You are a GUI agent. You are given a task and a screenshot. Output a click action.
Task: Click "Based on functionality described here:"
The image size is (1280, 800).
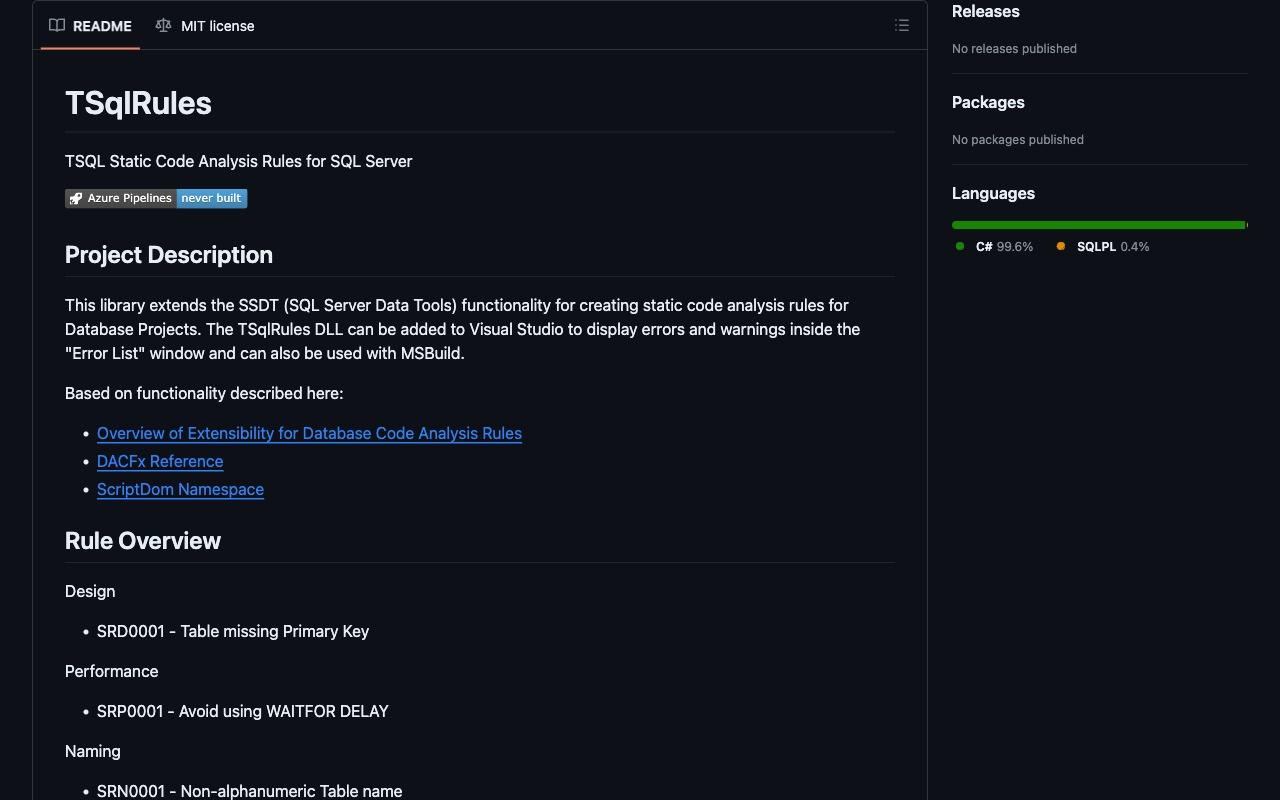(204, 393)
